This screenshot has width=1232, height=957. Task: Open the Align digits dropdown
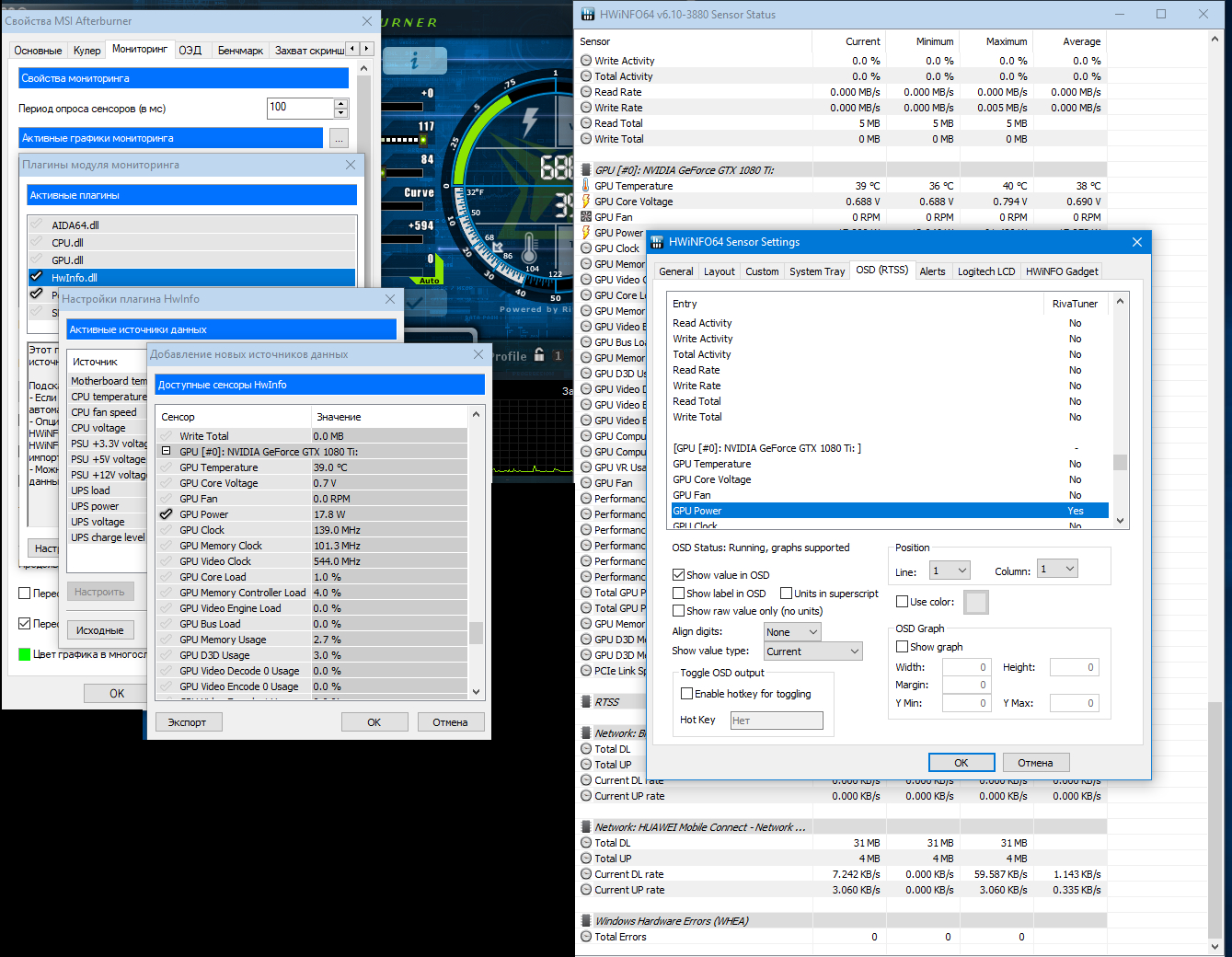click(x=792, y=632)
